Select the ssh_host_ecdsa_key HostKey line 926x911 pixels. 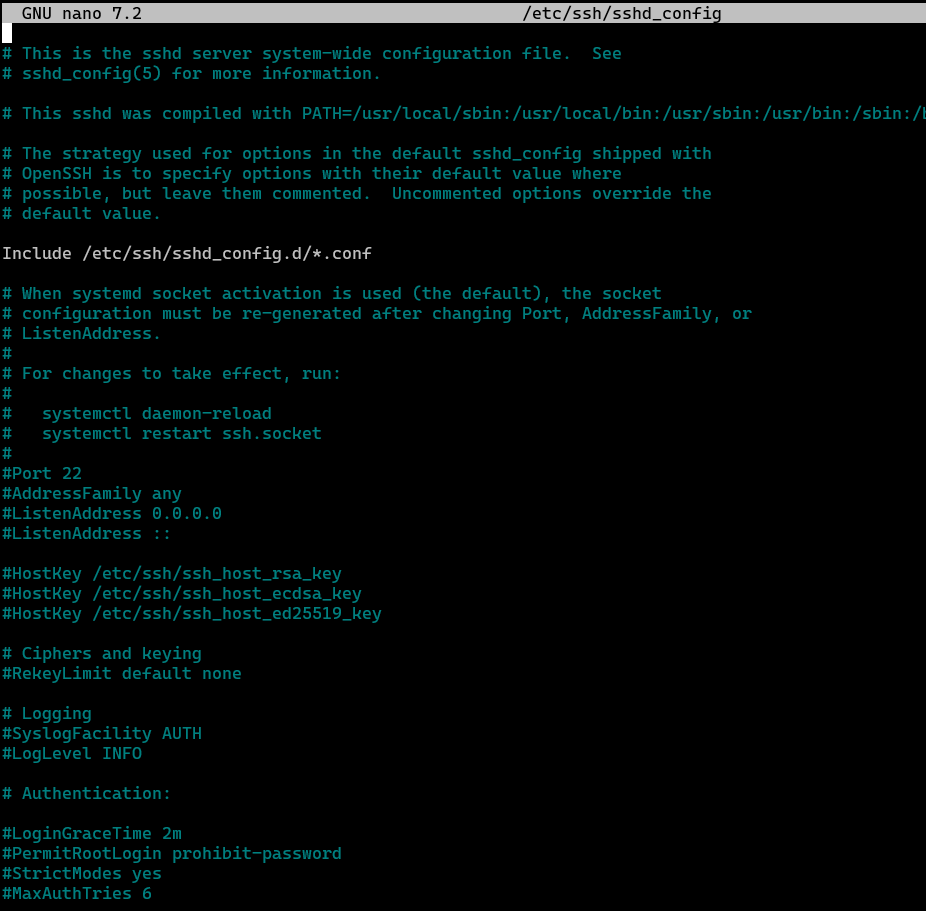point(180,593)
